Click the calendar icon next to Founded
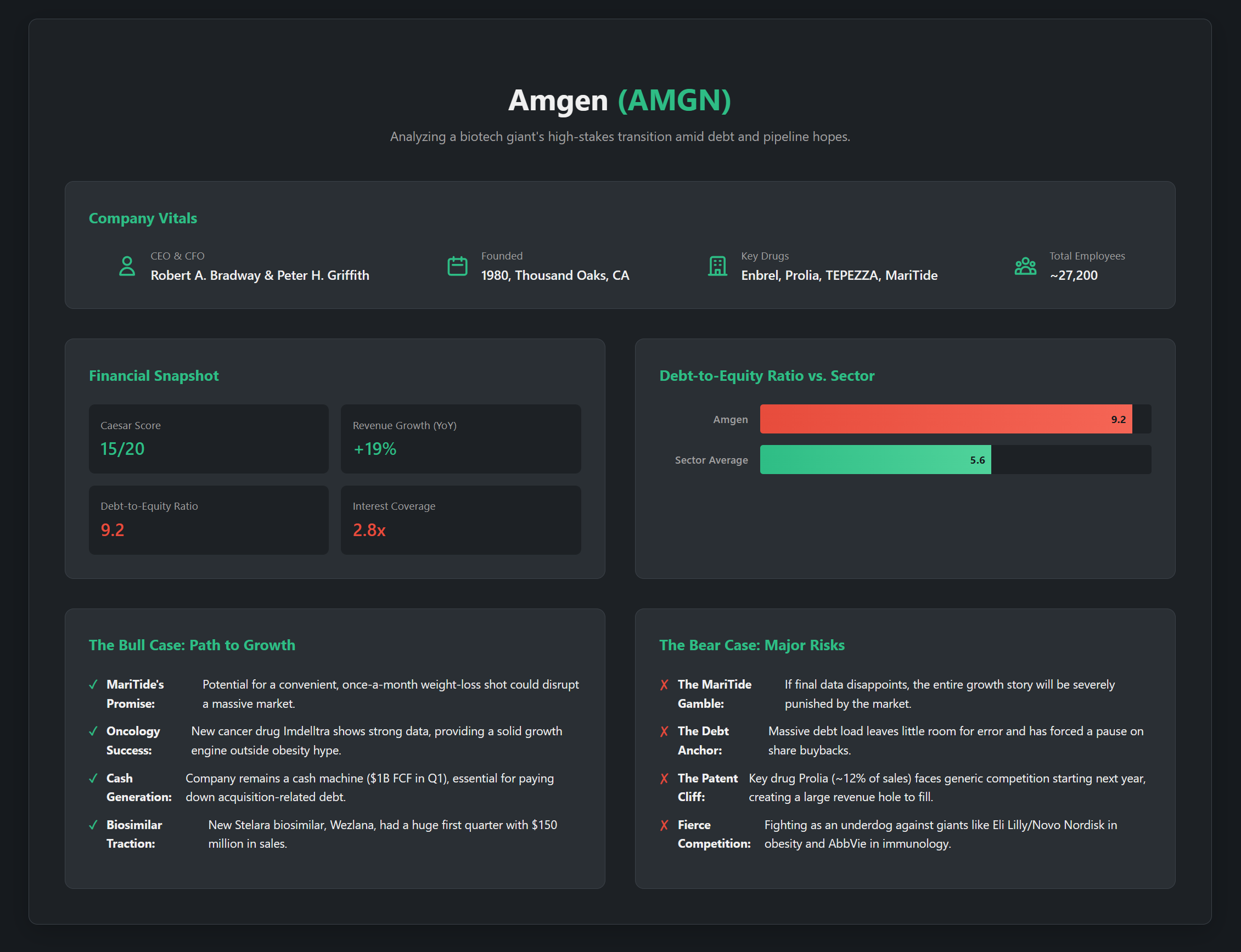Viewport: 1241px width, 952px height. (x=458, y=266)
